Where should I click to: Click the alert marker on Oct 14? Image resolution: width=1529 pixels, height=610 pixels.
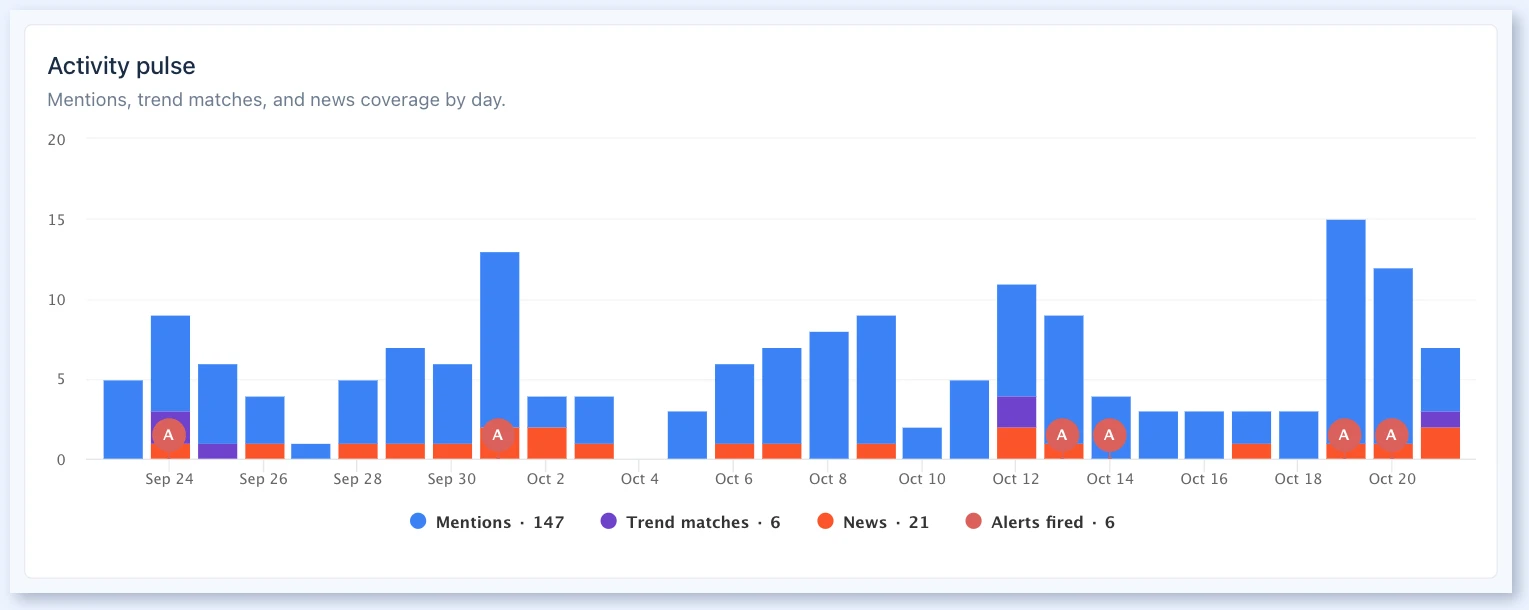(1109, 435)
